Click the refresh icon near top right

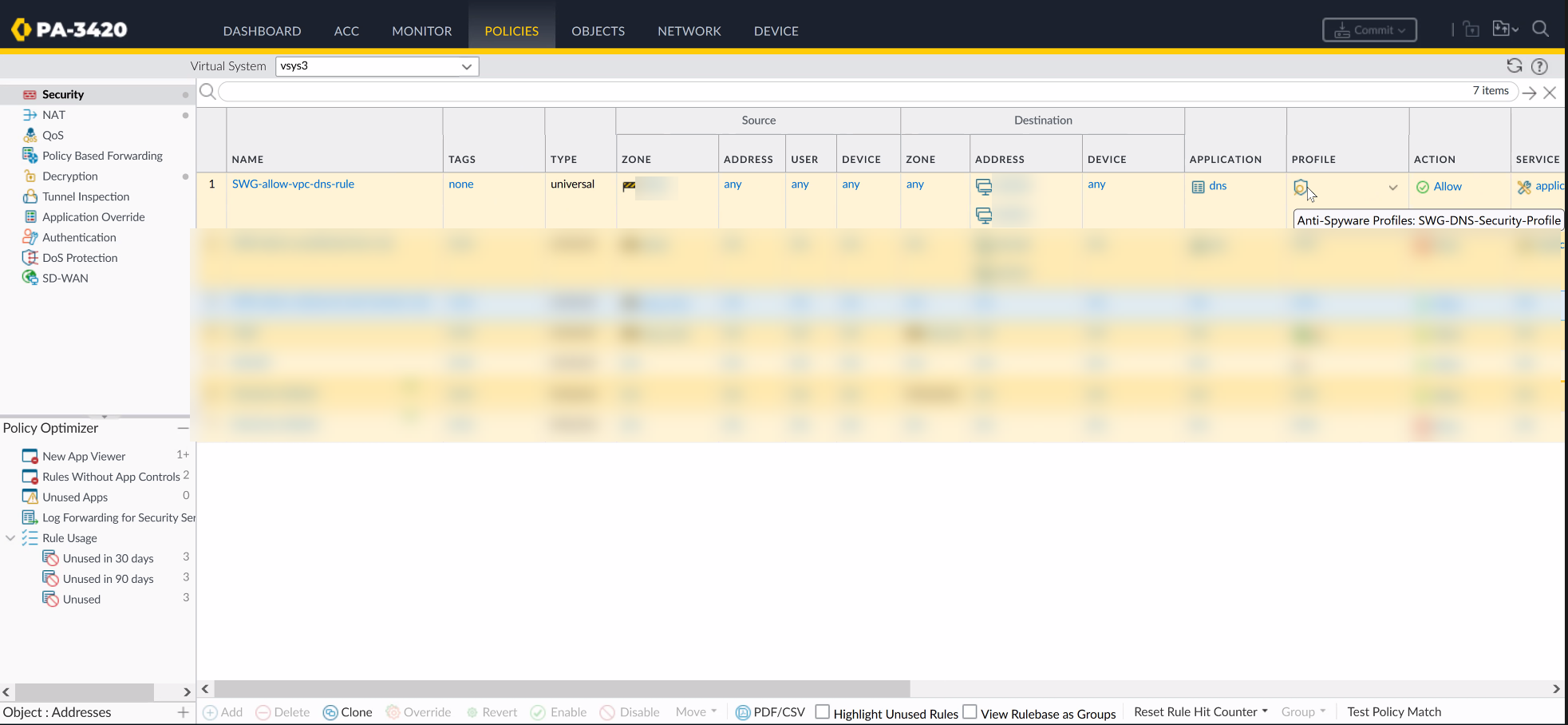point(1514,66)
